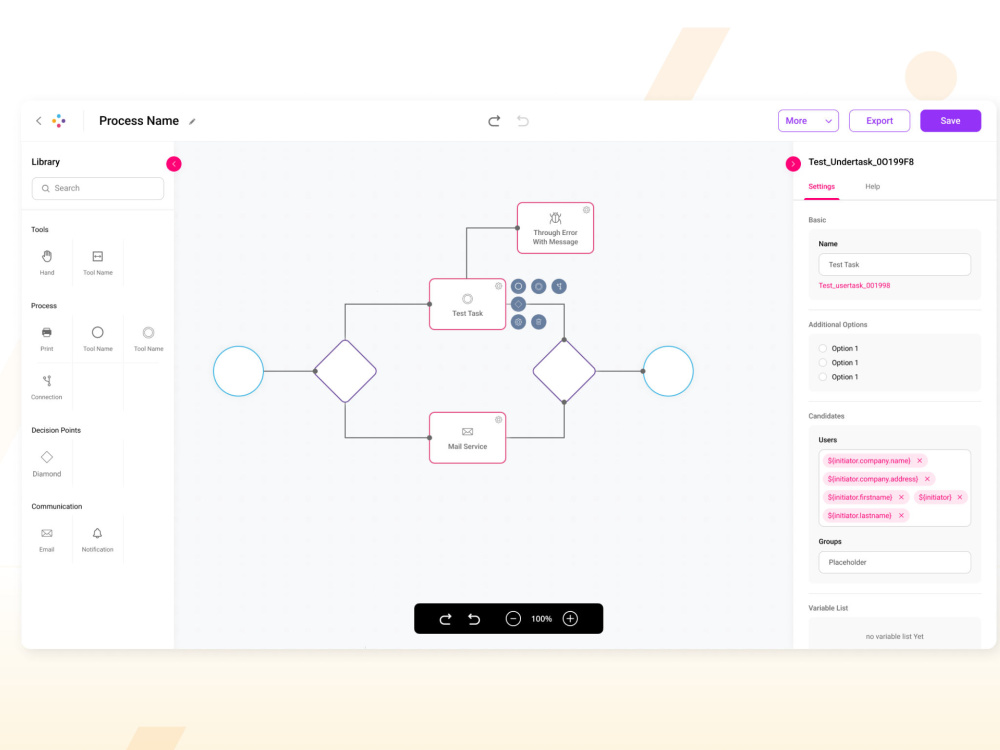Open gear settings on Test Task node
This screenshot has width=1000, height=750.
click(499, 286)
